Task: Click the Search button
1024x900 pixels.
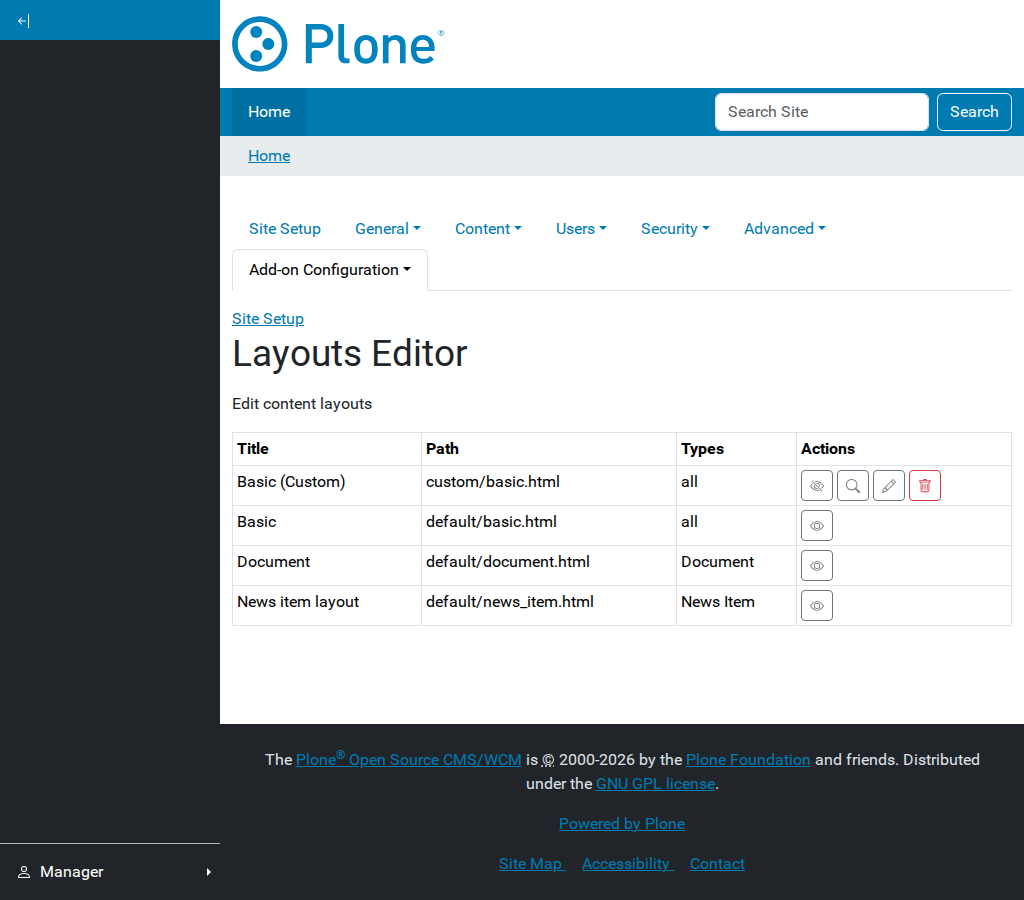Action: coord(974,112)
